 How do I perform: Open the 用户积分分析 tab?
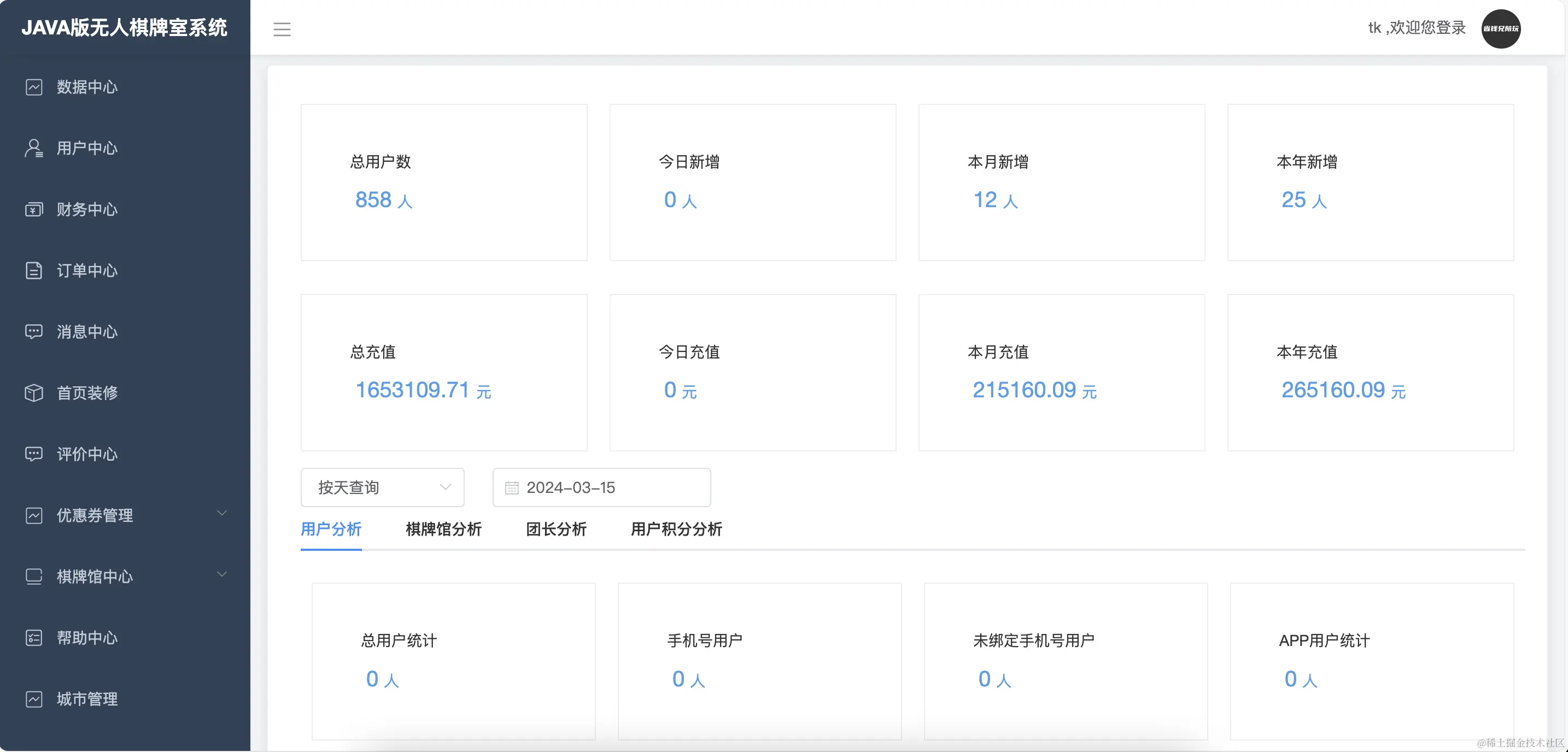coord(676,530)
